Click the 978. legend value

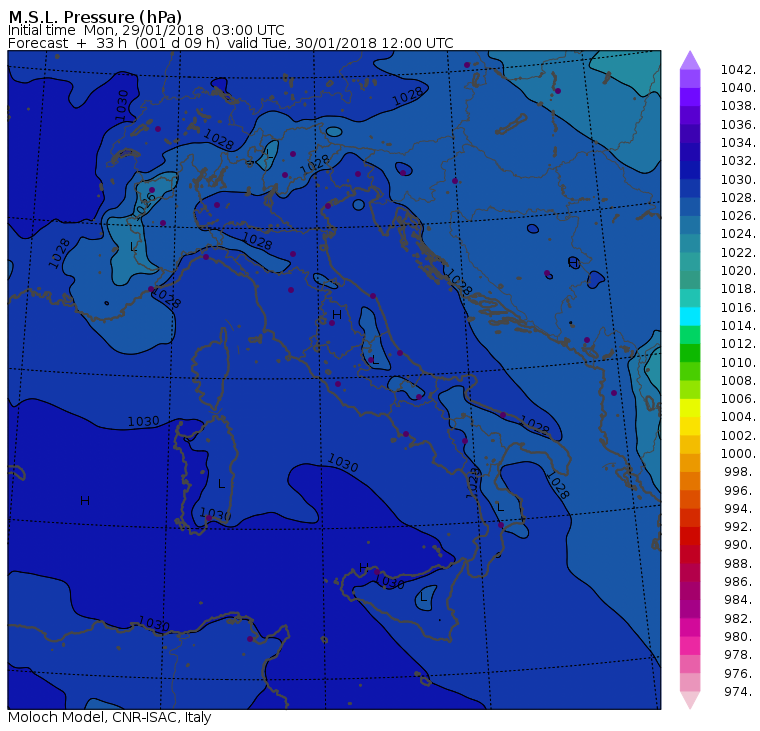pos(740,654)
